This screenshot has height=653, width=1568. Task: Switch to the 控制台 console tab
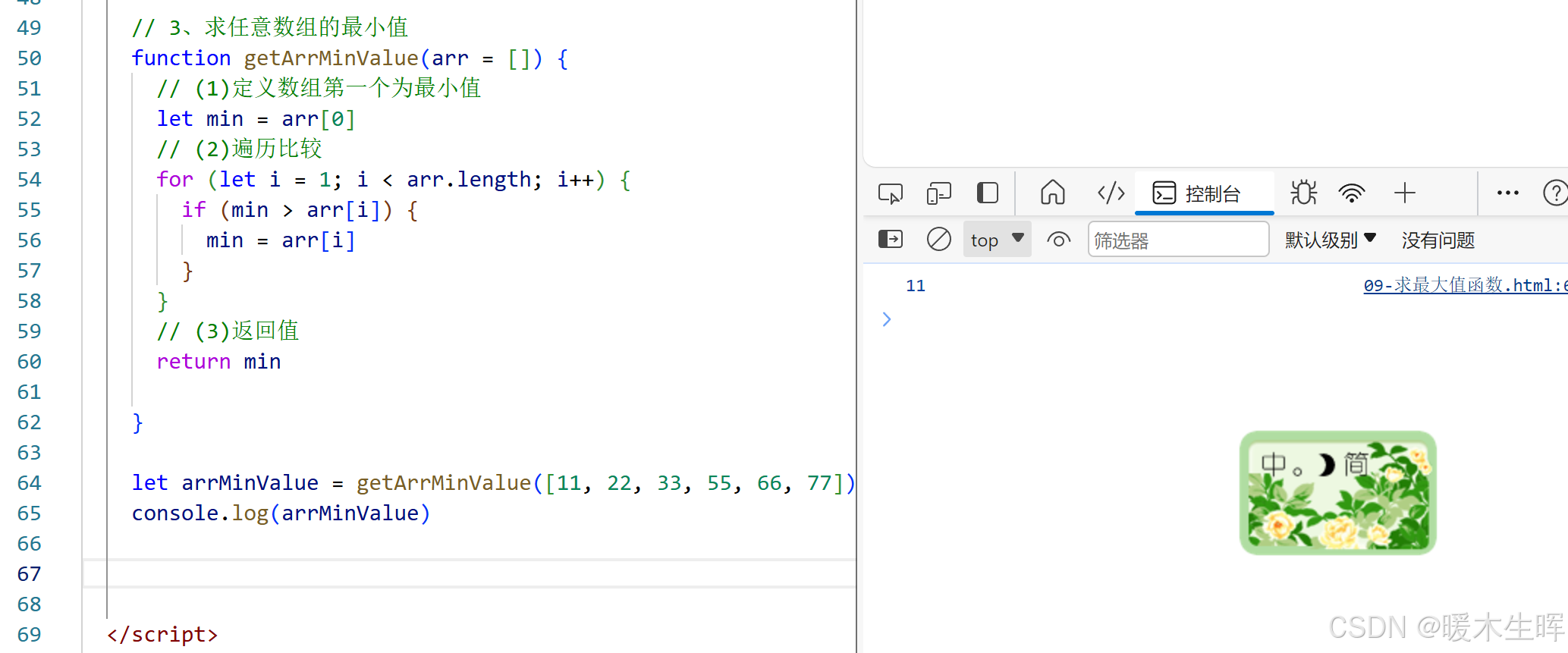coord(1204,193)
